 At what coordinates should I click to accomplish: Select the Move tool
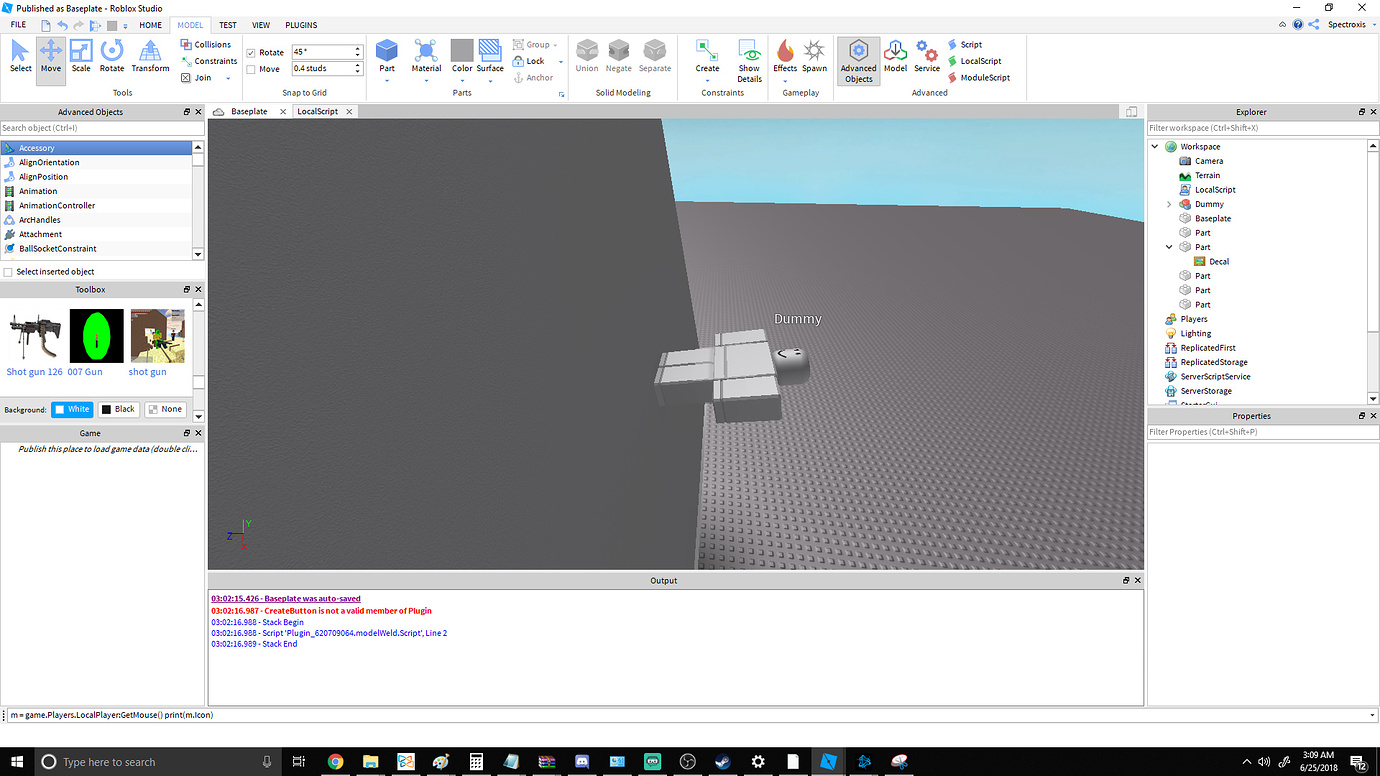[x=50, y=60]
